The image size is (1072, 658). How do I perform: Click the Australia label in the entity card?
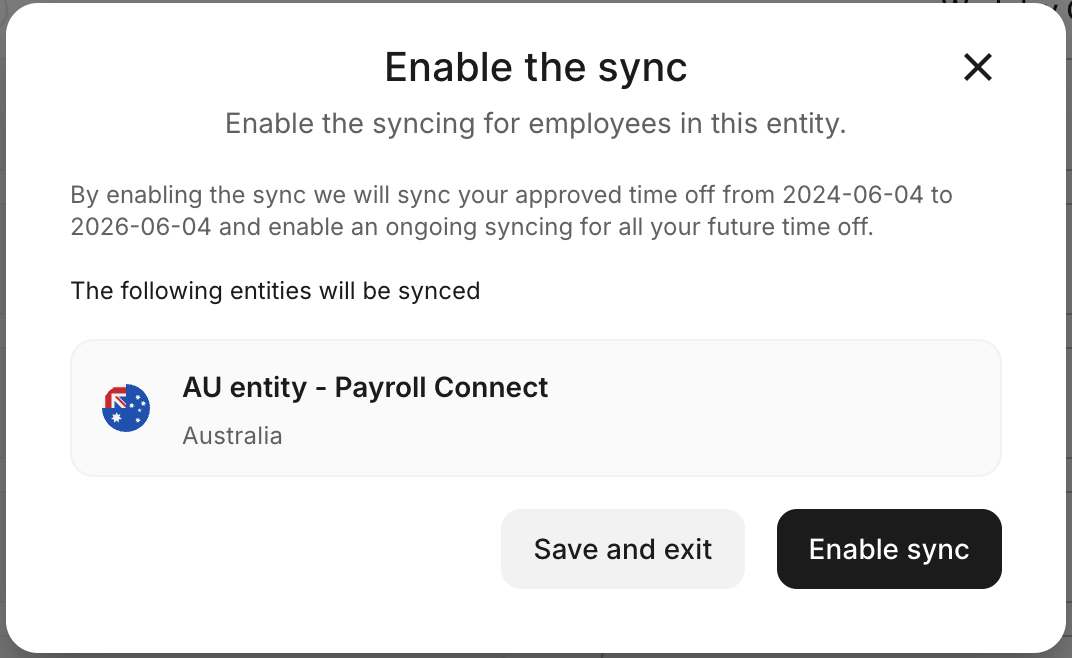click(x=232, y=435)
